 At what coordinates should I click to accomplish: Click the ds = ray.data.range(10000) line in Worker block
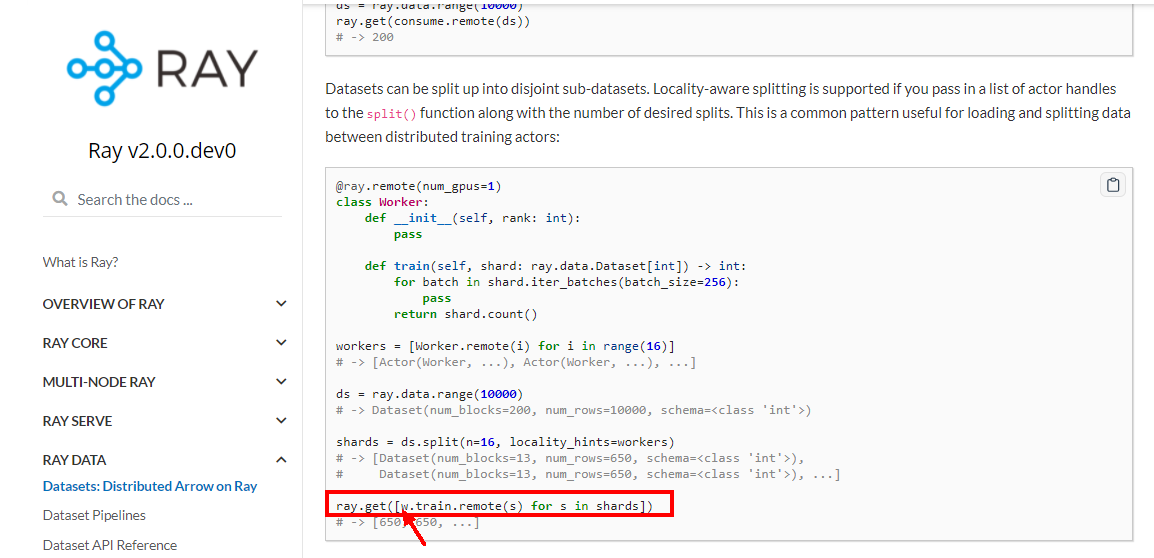click(429, 394)
